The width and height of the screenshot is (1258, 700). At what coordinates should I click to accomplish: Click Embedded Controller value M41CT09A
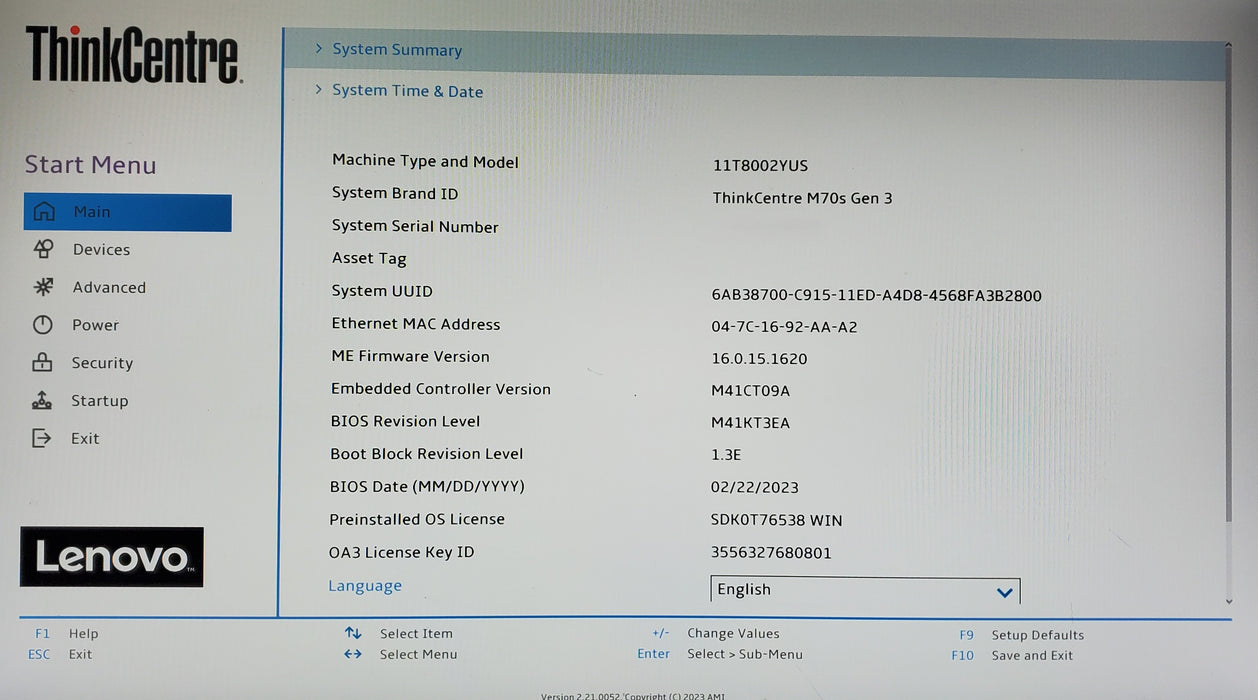[x=750, y=391]
